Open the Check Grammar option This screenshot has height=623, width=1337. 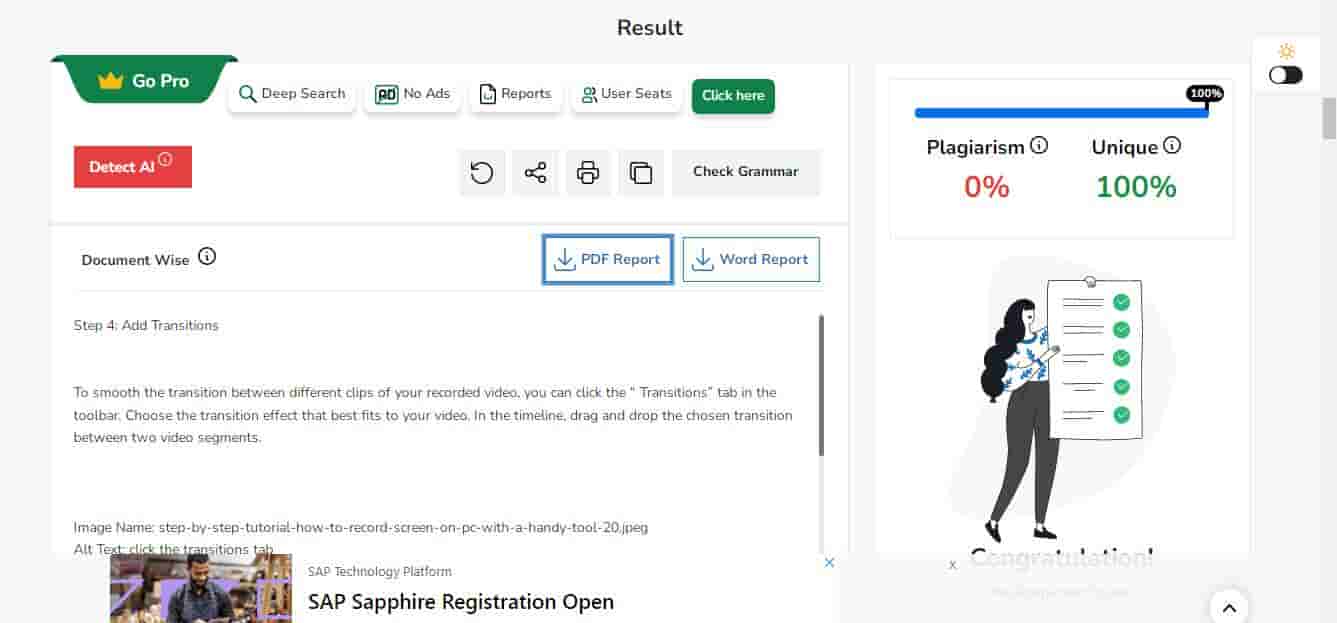746,172
